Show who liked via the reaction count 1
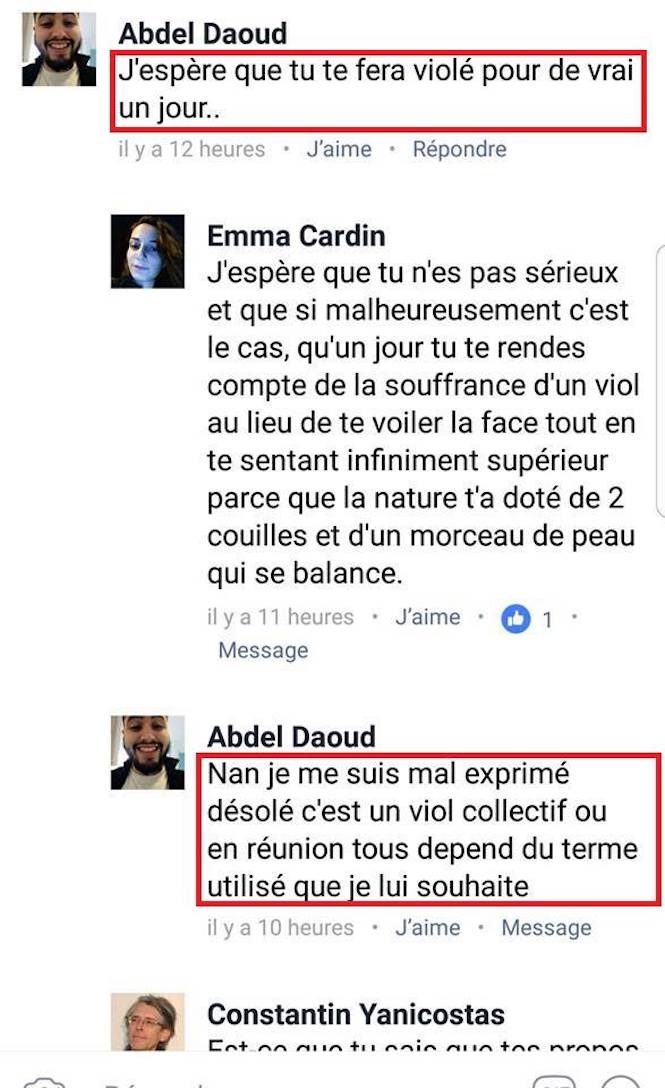 click(548, 619)
